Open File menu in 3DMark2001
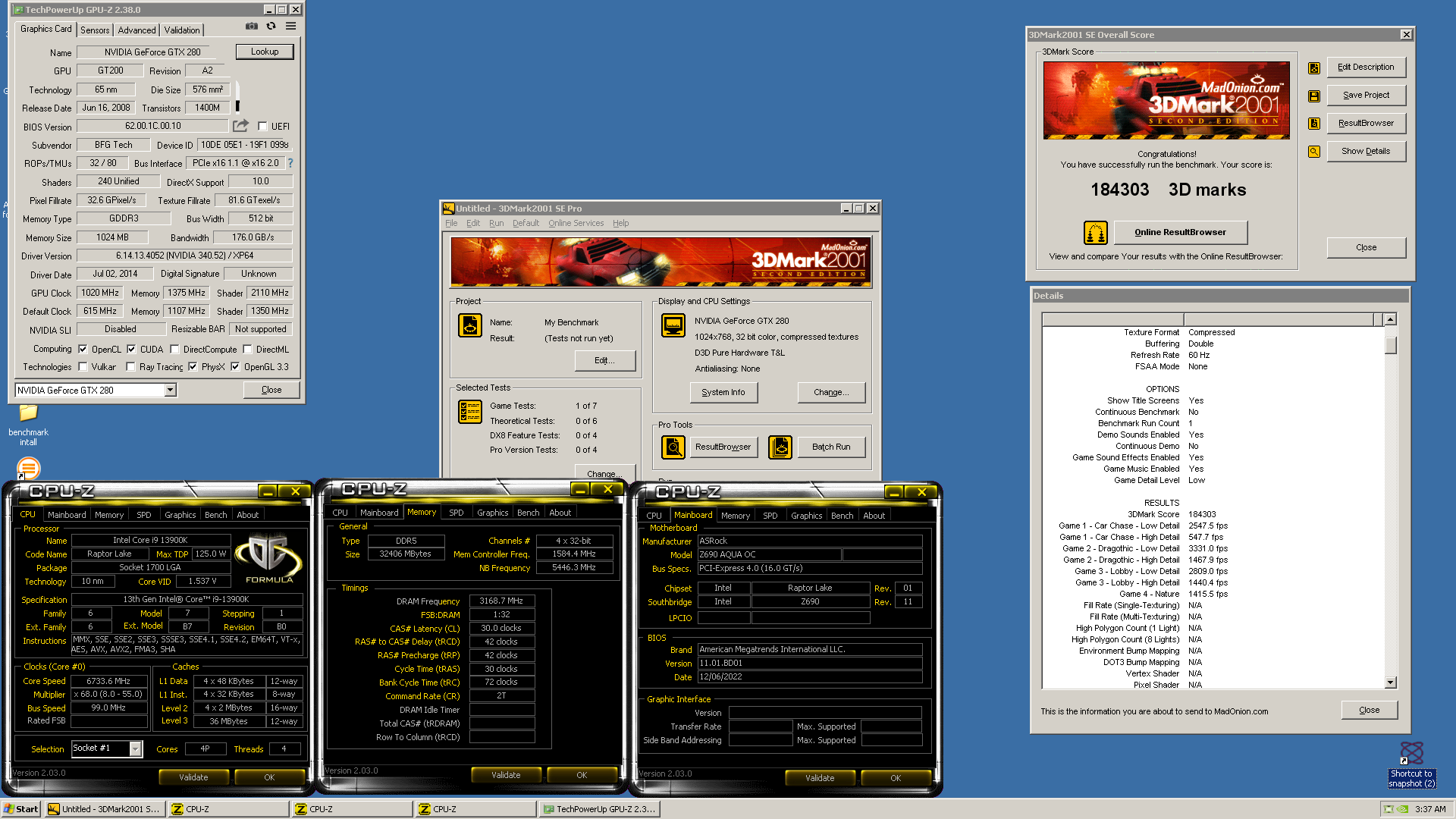Image resolution: width=1456 pixels, height=819 pixels. (x=451, y=223)
